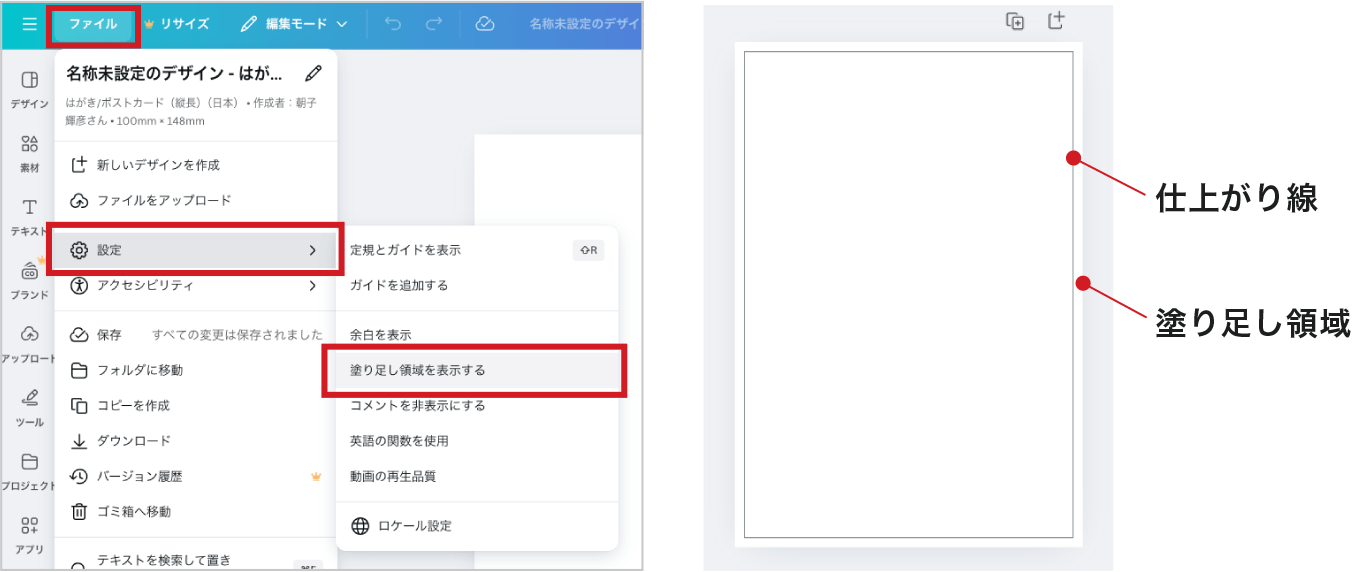Open the hamburger main menu icon
Image resolution: width=1352 pixels, height=572 pixels.
coord(29,24)
